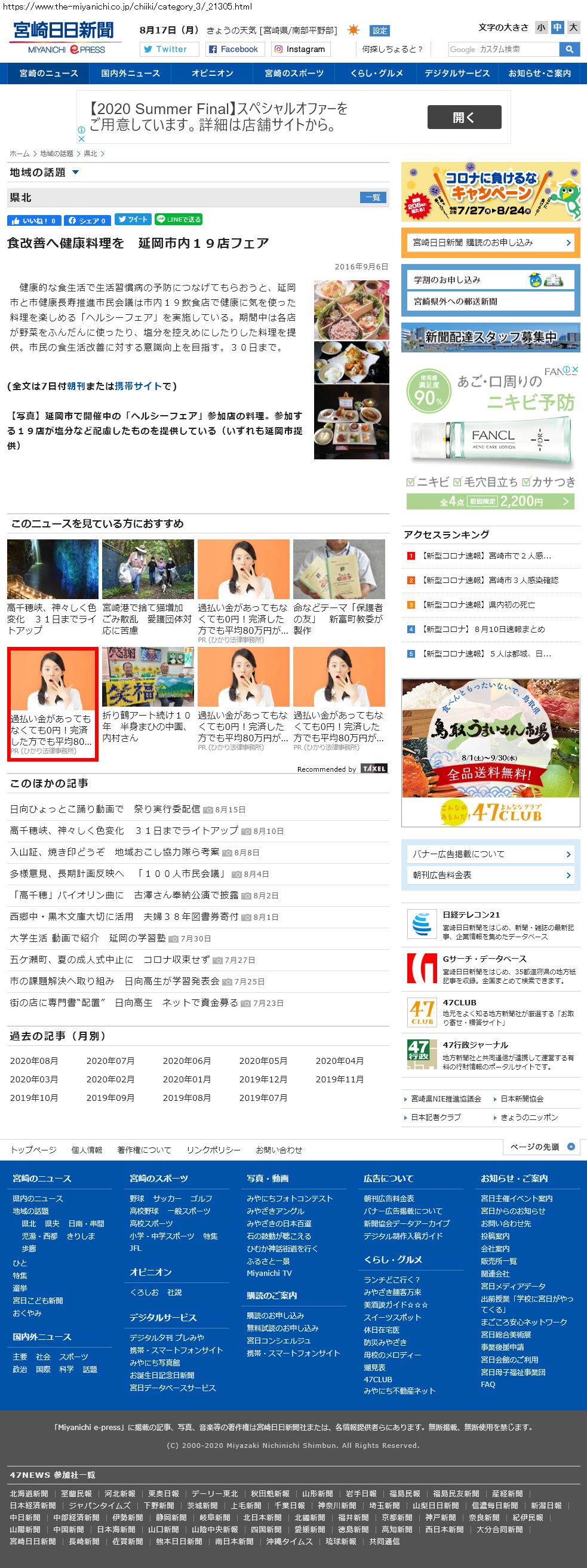This screenshot has height=1568, width=587.
Task: Open the お知らせ・ご案内 nav tab
Action: 539,73
